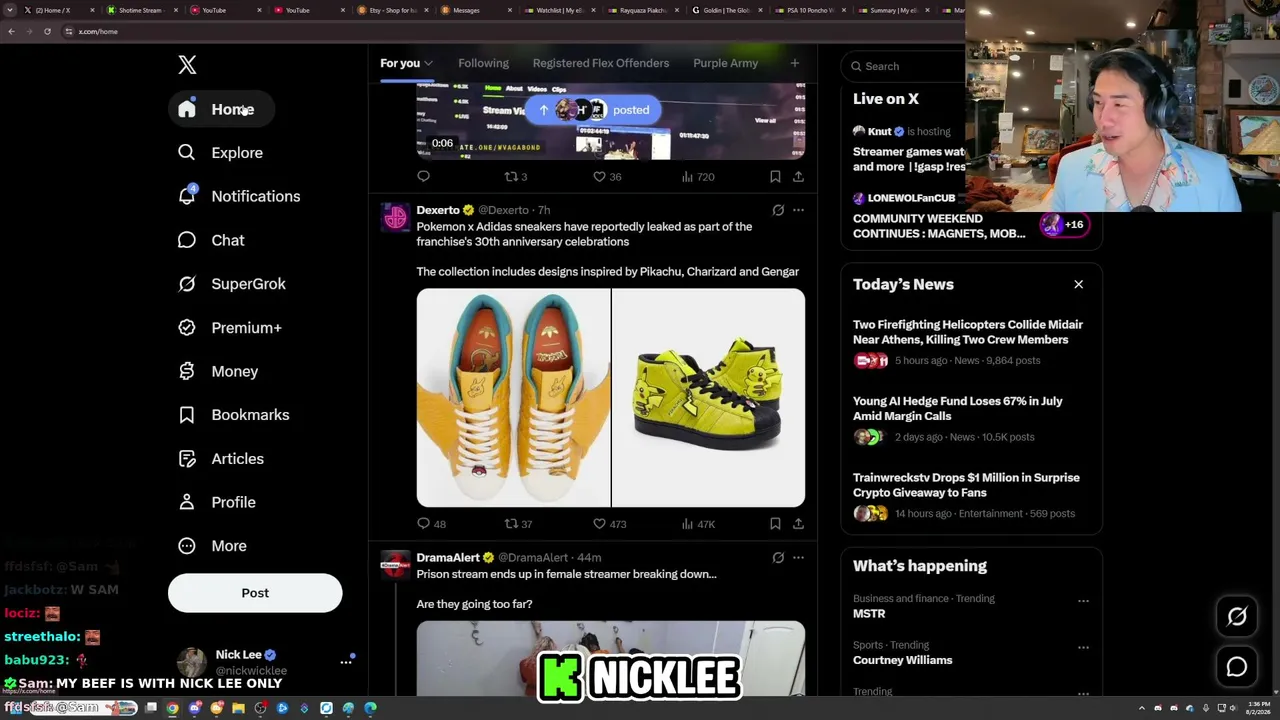
Task: Open Chat in the sidebar
Action: (210, 240)
